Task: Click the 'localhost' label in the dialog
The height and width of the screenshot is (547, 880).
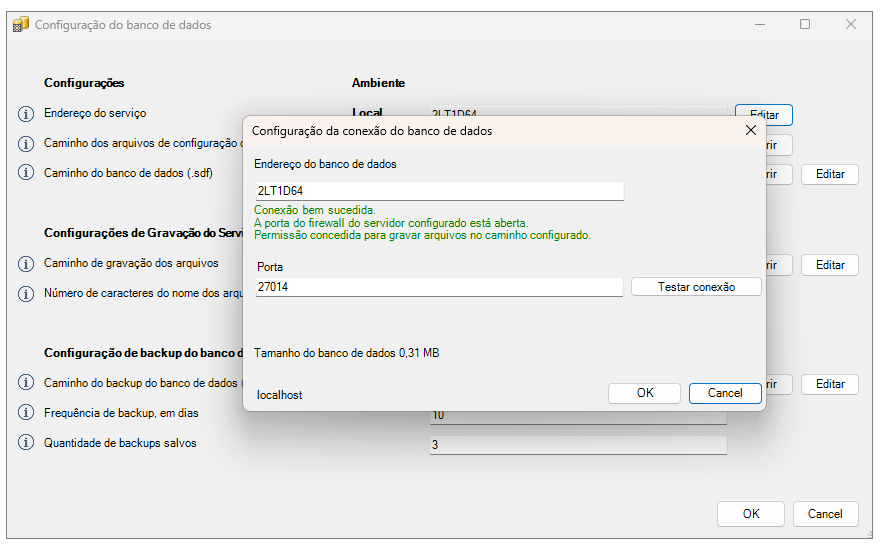Action: 279,396
